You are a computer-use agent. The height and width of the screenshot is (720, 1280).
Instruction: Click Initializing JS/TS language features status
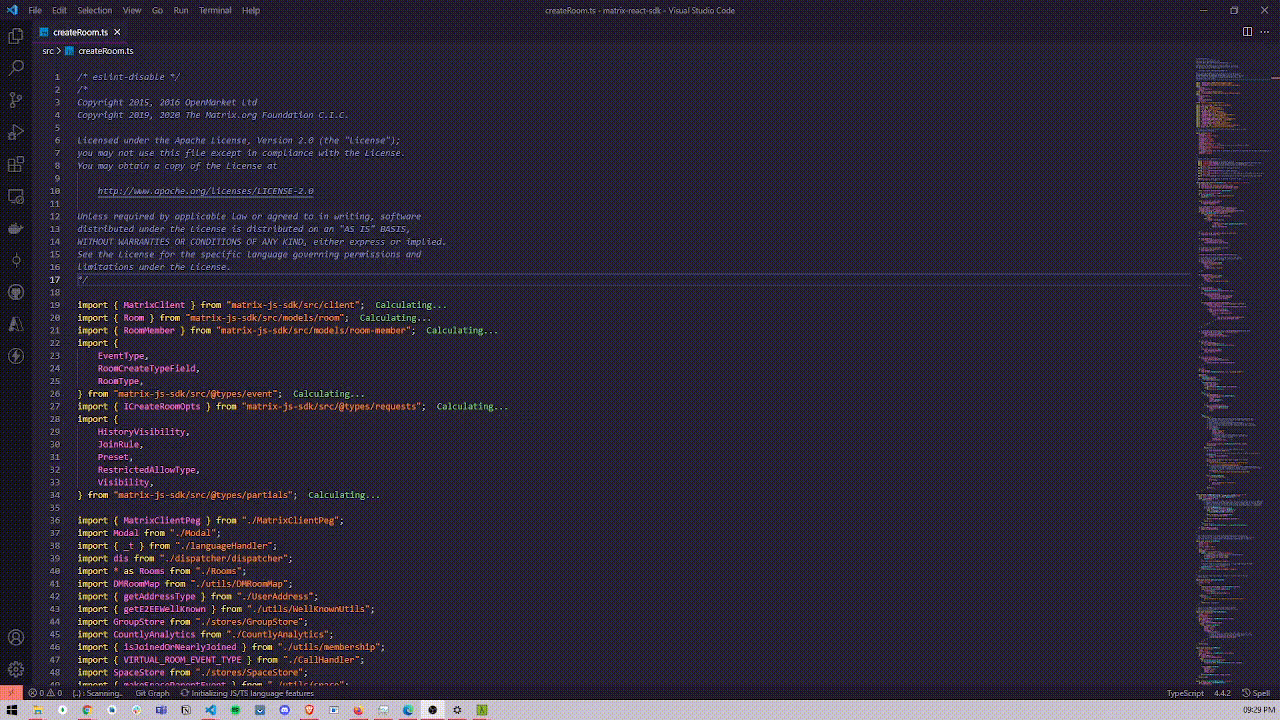pos(247,693)
